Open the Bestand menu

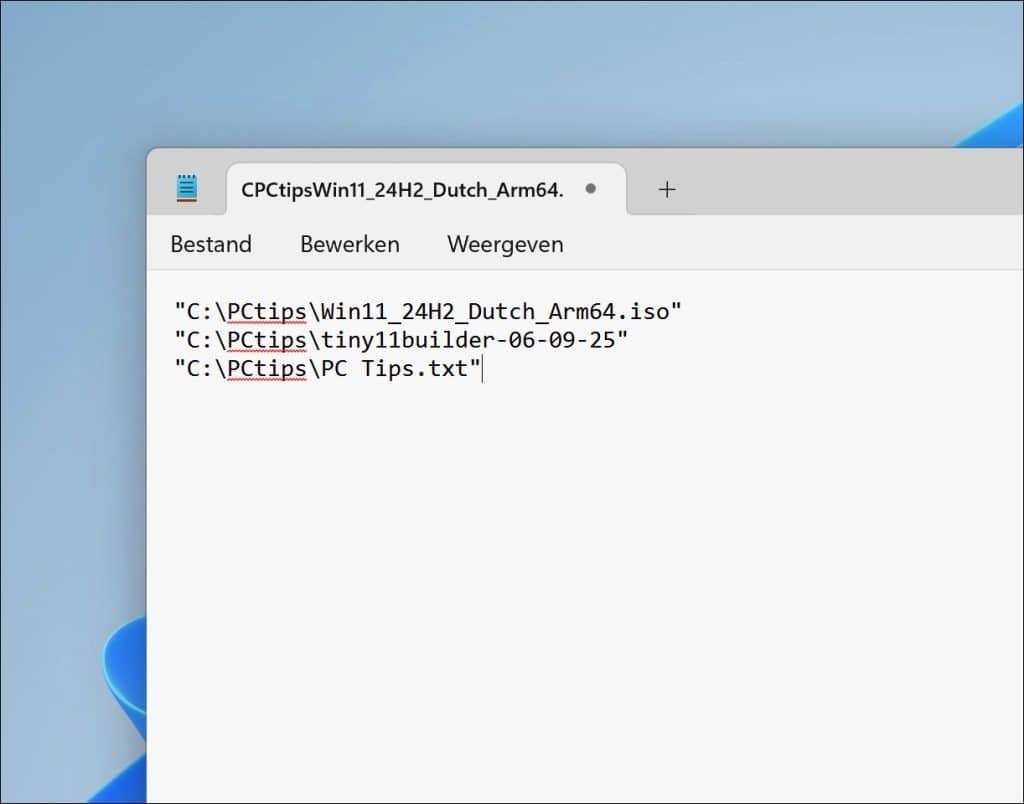tap(211, 244)
